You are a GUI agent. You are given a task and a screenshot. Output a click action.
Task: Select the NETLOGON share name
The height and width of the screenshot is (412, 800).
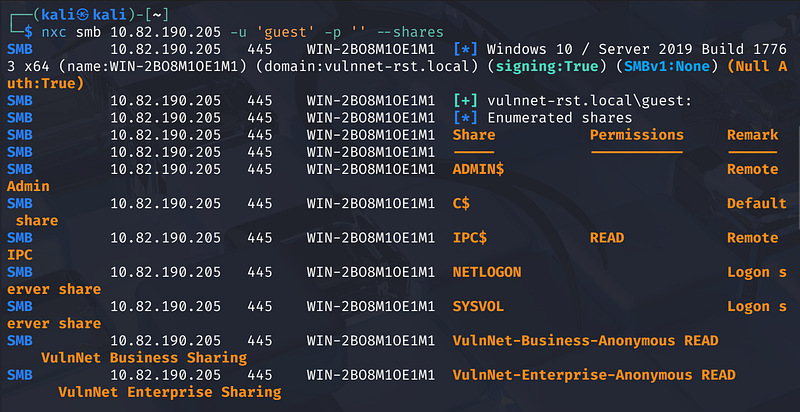click(x=487, y=272)
